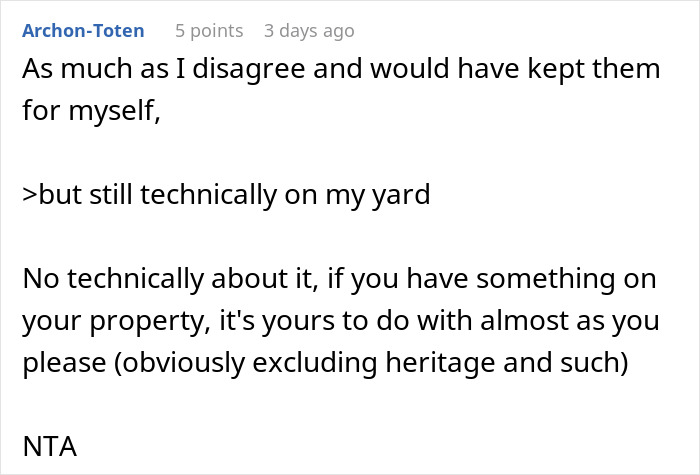Click the '5 points' score label
Viewport: 700px width, 475px height.
click(x=209, y=31)
